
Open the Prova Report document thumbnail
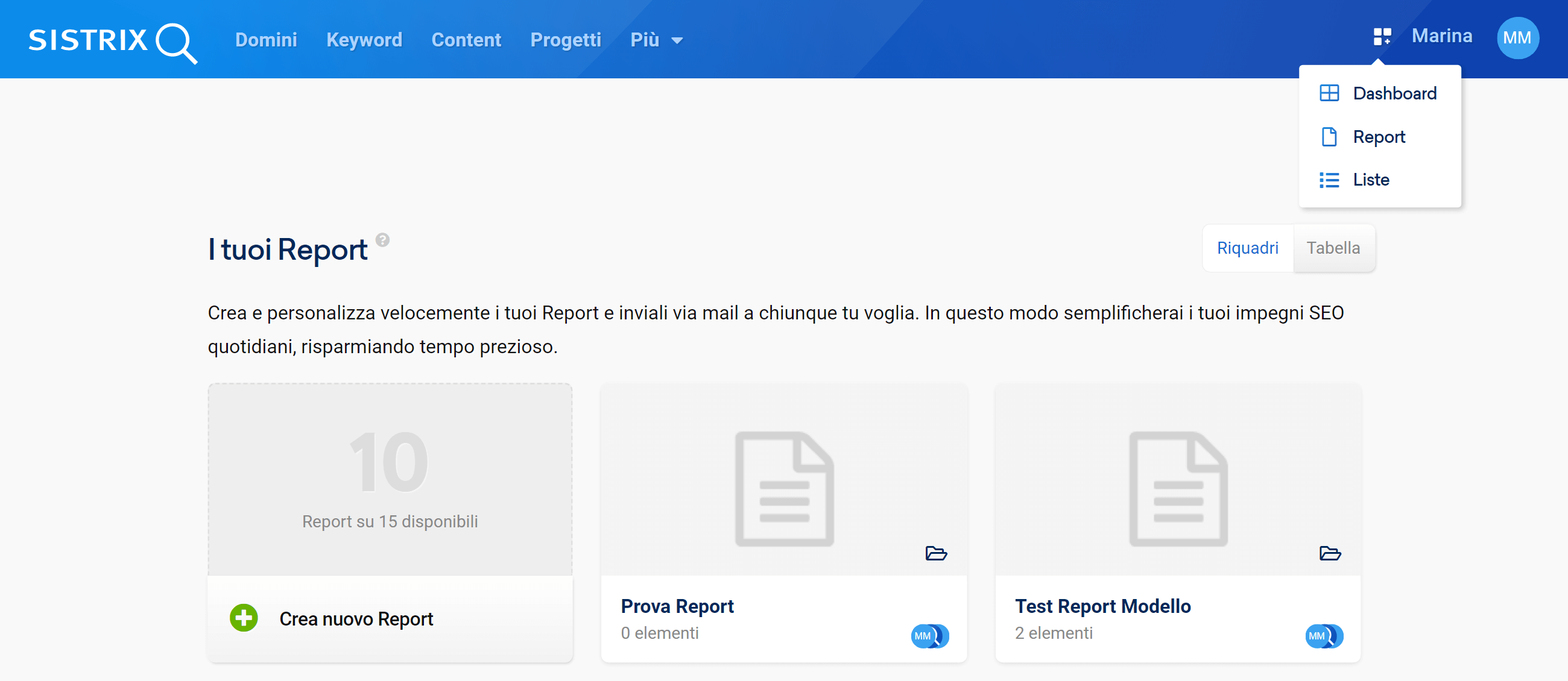coord(784,489)
